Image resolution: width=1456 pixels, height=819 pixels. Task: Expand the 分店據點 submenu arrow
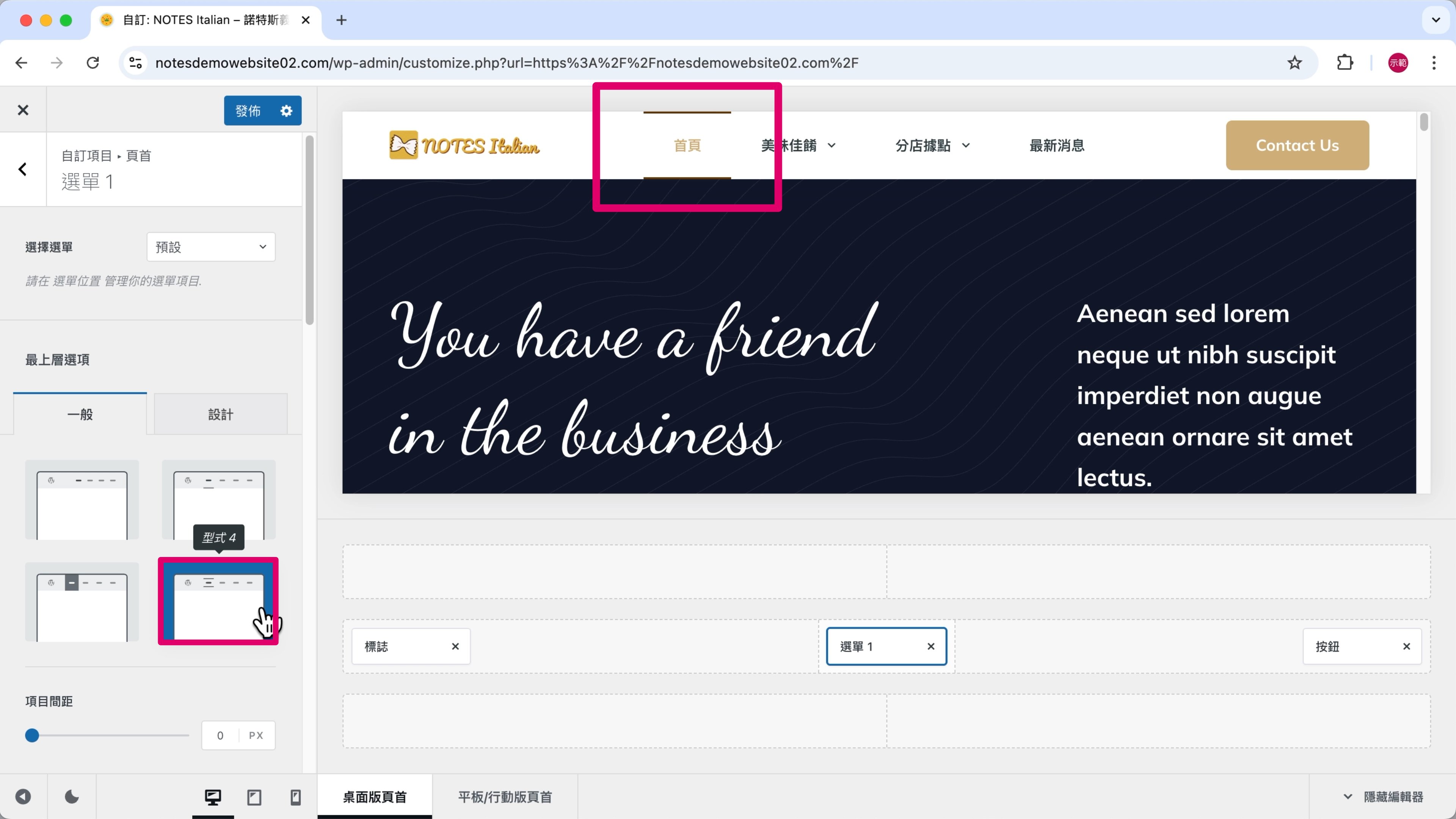point(966,146)
